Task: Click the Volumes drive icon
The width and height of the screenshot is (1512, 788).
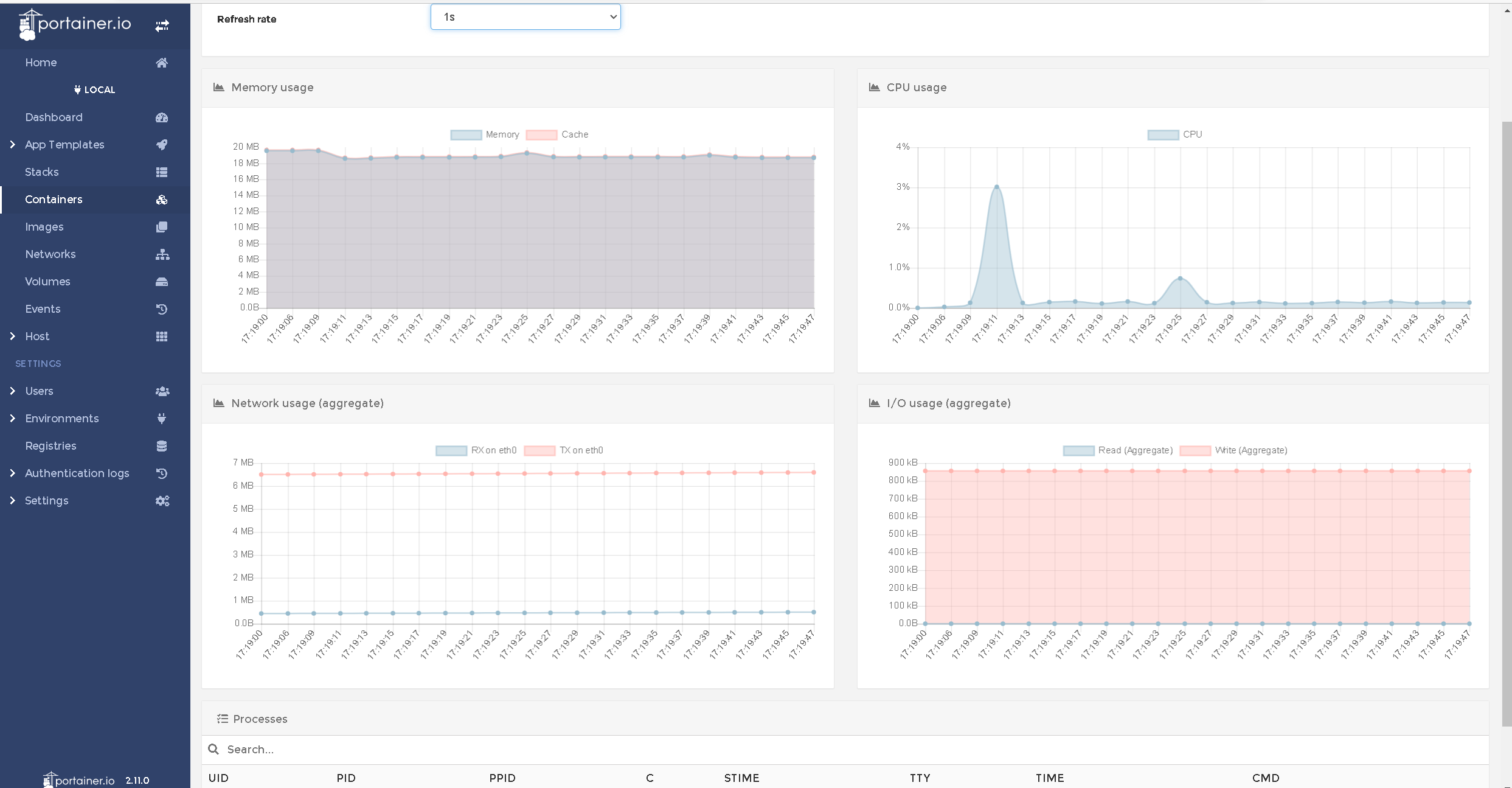Action: (162, 282)
